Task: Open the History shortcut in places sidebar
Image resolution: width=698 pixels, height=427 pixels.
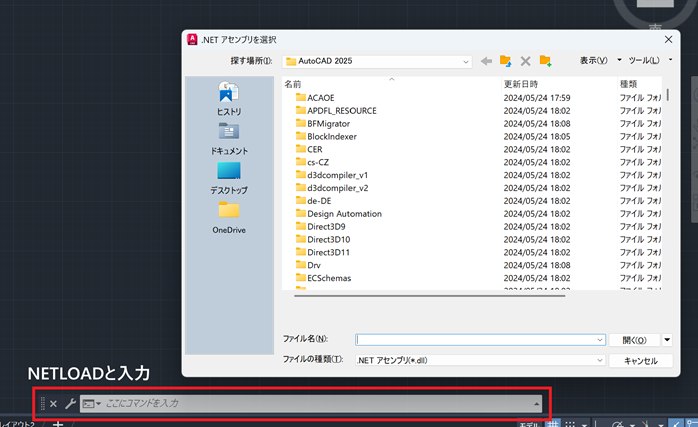Action: [229, 98]
